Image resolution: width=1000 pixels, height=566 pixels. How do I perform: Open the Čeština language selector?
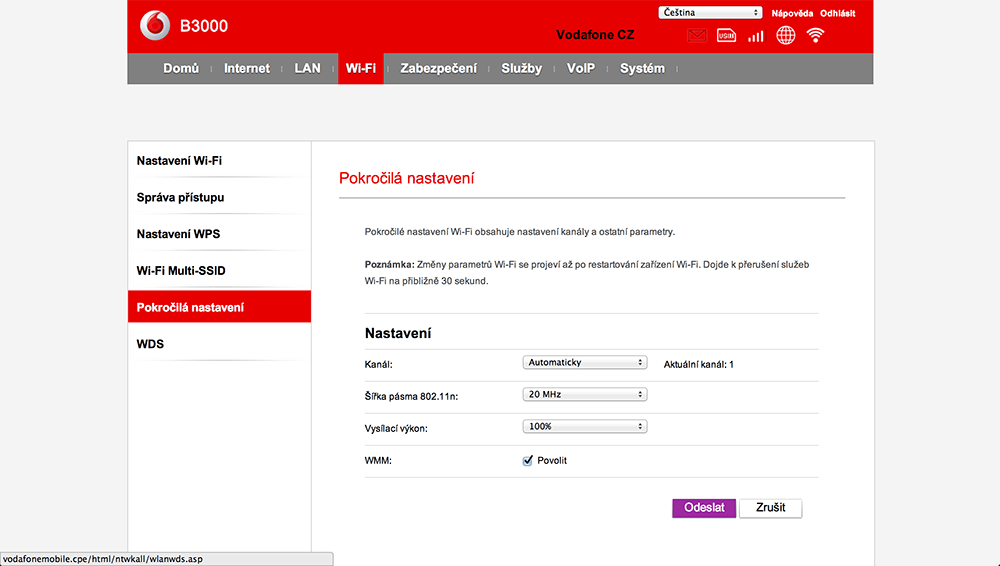[710, 13]
